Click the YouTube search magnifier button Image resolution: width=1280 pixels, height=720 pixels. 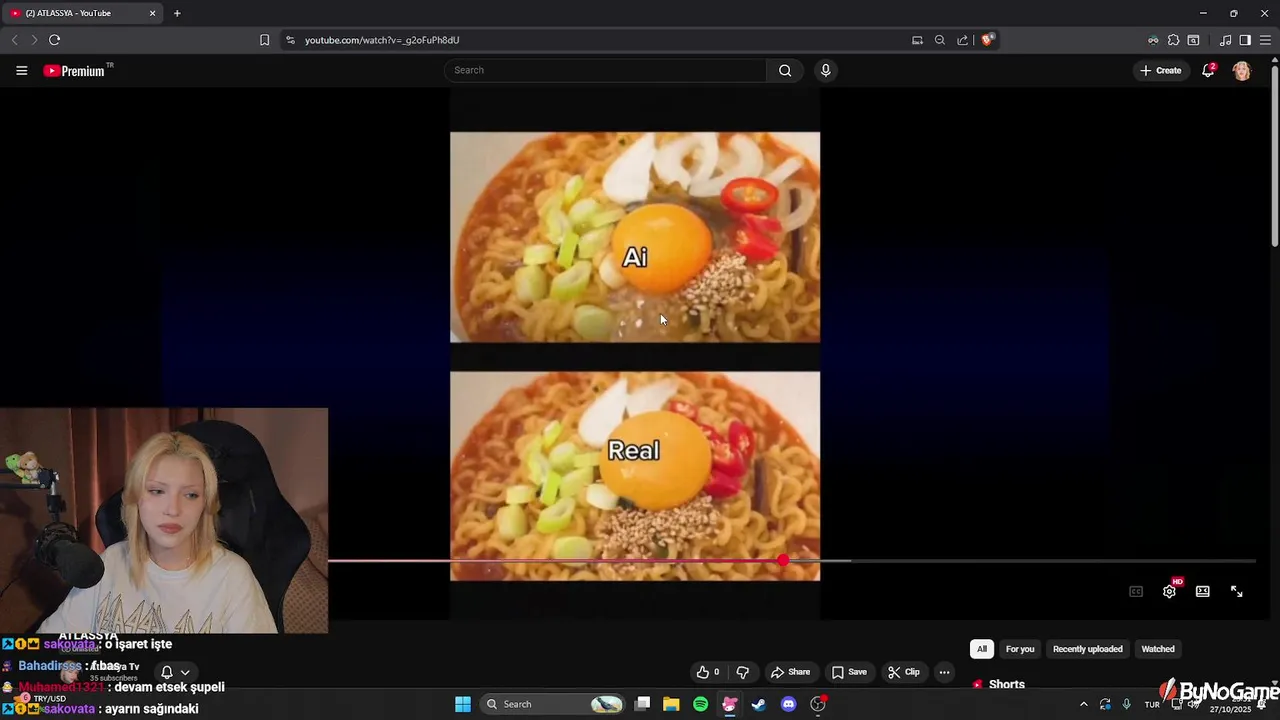point(785,70)
